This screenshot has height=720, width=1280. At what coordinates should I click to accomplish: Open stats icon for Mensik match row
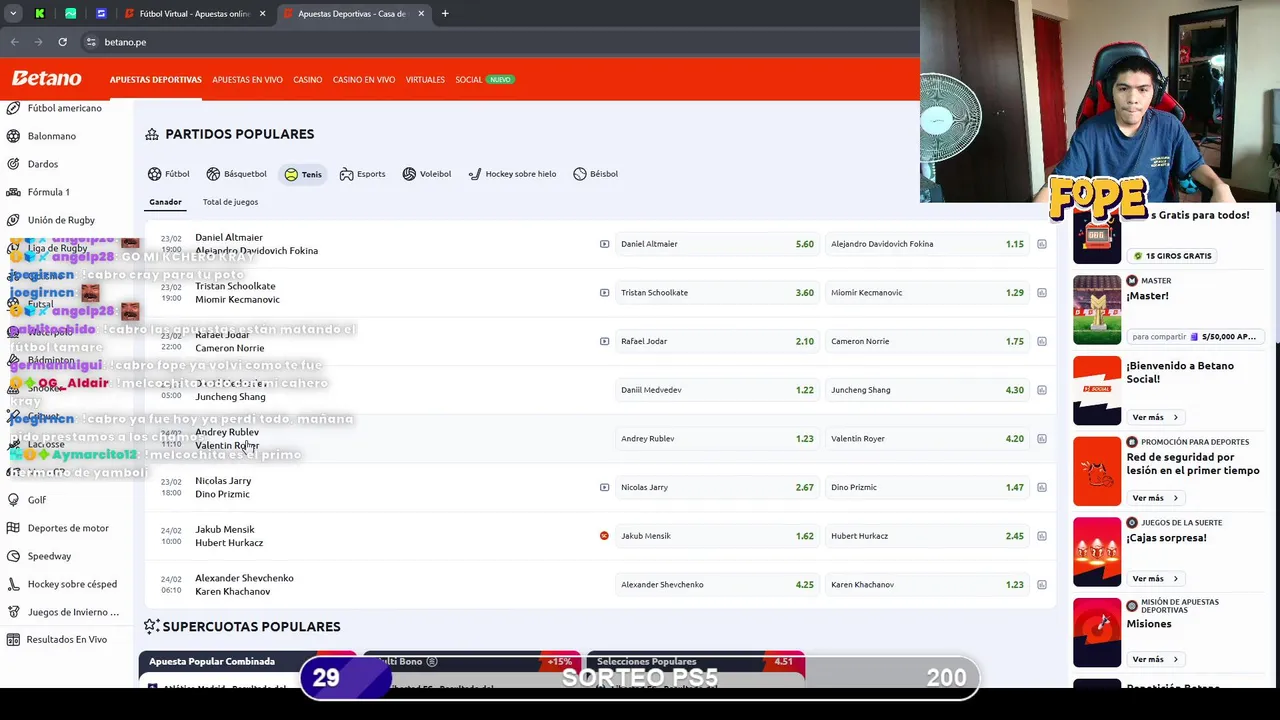(1042, 536)
